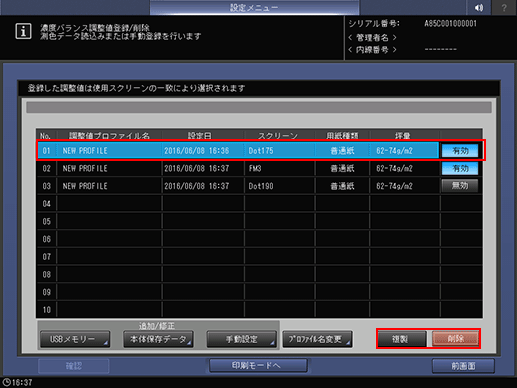Click date 2016/06/08 16:36 cell
The image size is (517, 388).
pyautogui.click(x=196, y=151)
